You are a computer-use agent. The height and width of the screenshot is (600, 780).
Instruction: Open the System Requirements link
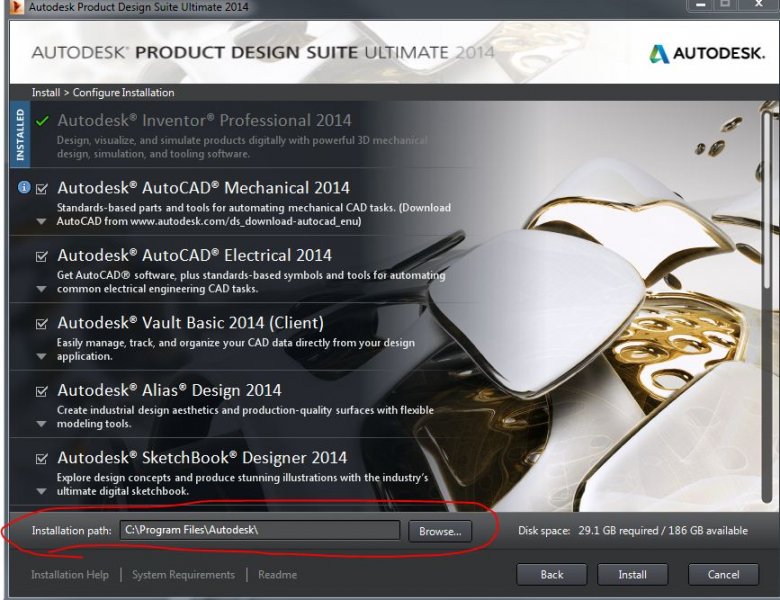(x=183, y=575)
